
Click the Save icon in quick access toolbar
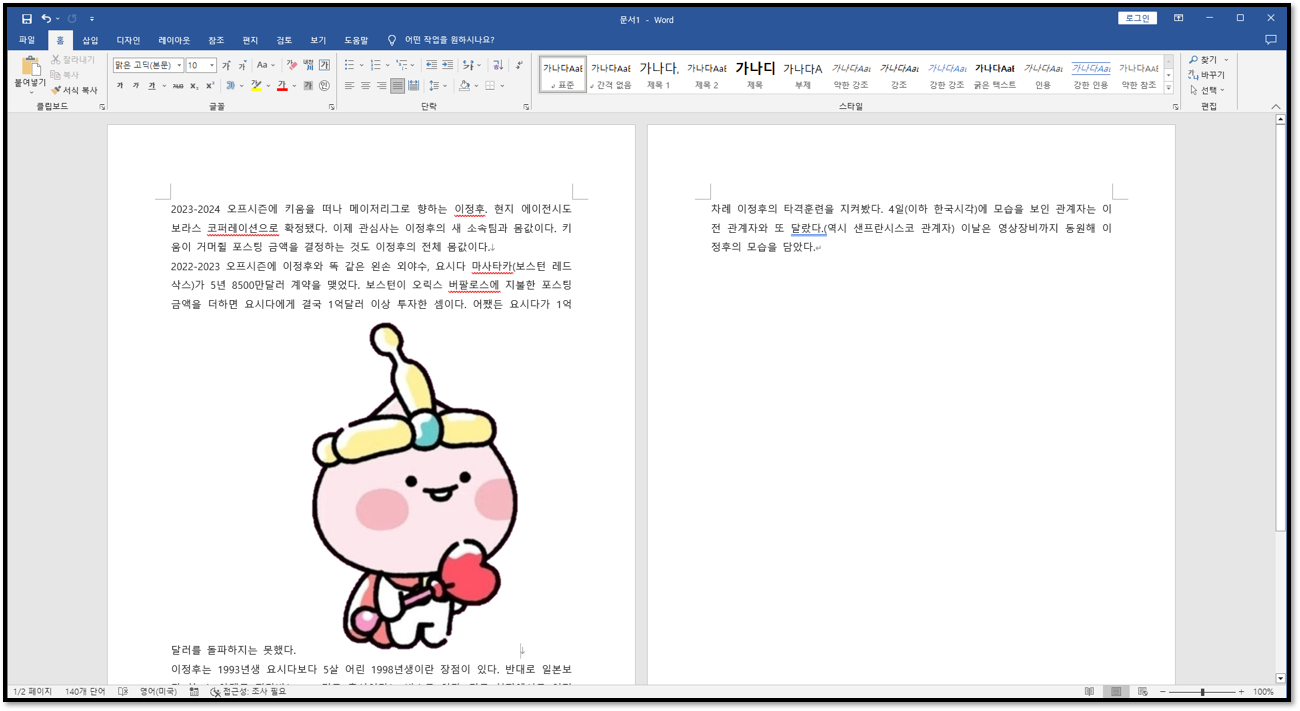[27, 18]
